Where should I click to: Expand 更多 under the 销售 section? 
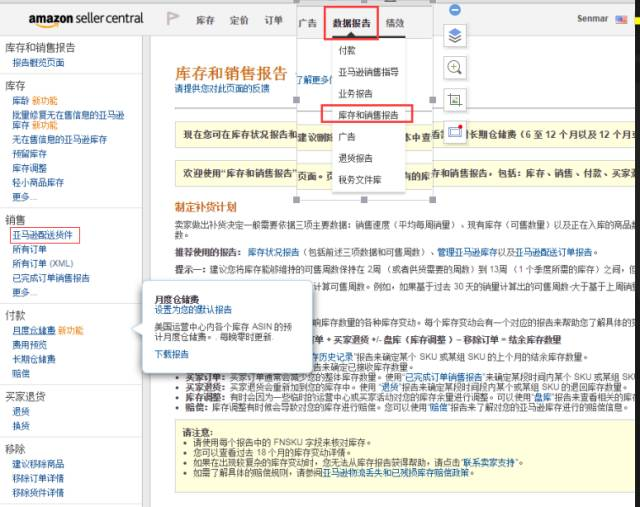24,293
